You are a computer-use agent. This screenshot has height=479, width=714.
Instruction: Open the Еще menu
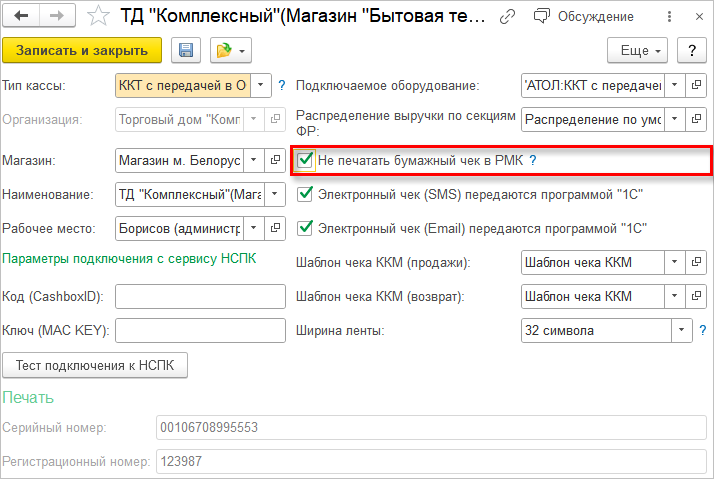639,50
